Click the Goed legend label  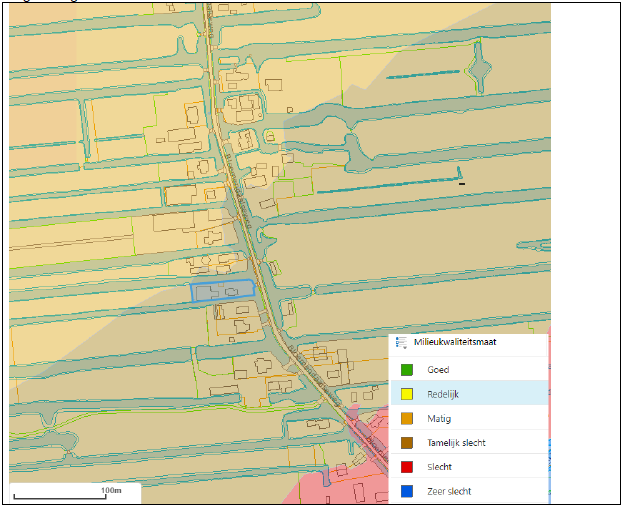coord(438,370)
